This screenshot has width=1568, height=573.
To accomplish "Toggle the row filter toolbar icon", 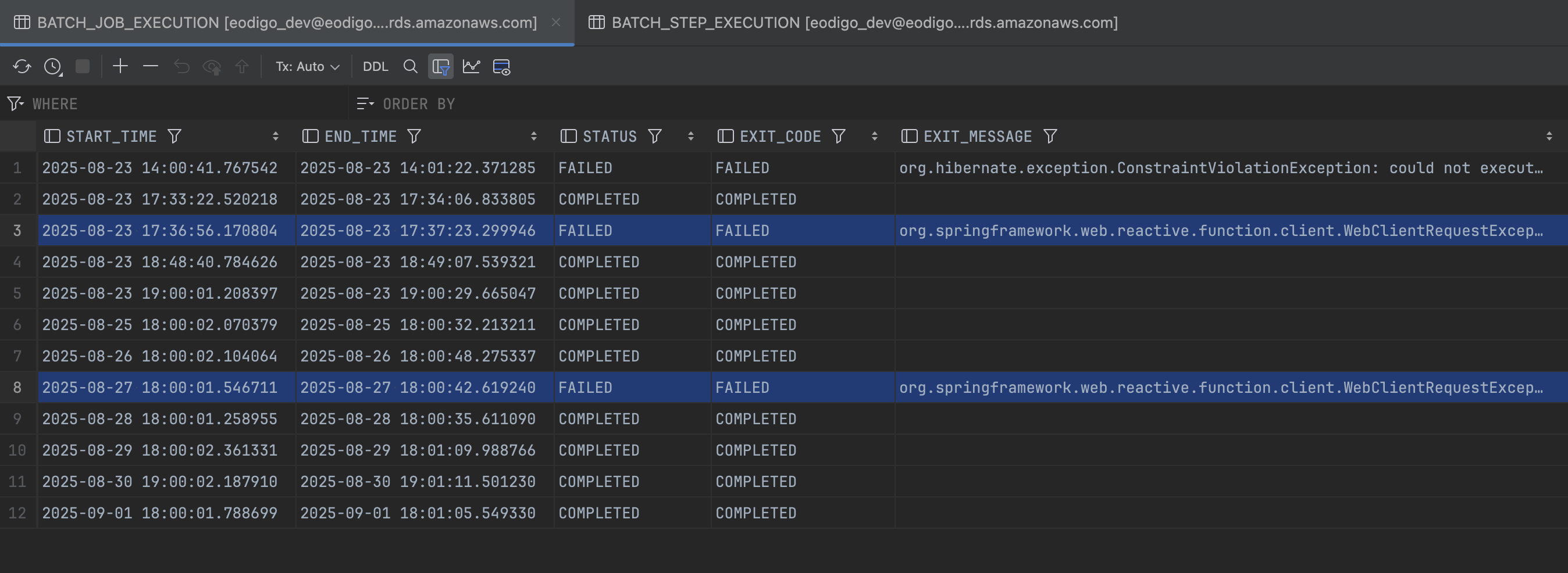I will tap(441, 66).
